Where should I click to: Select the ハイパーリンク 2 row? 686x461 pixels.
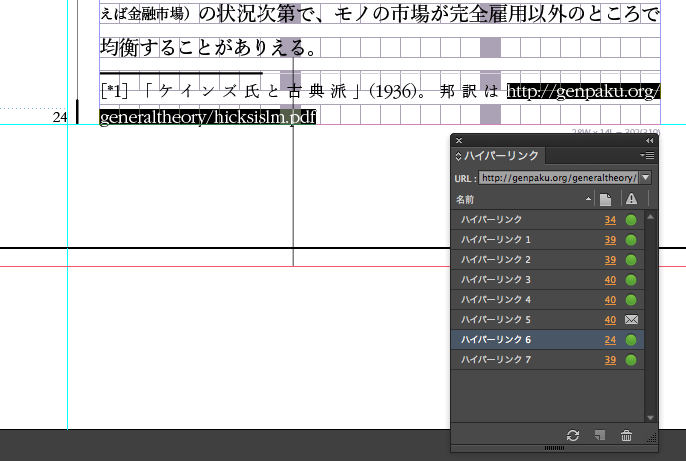coord(548,260)
